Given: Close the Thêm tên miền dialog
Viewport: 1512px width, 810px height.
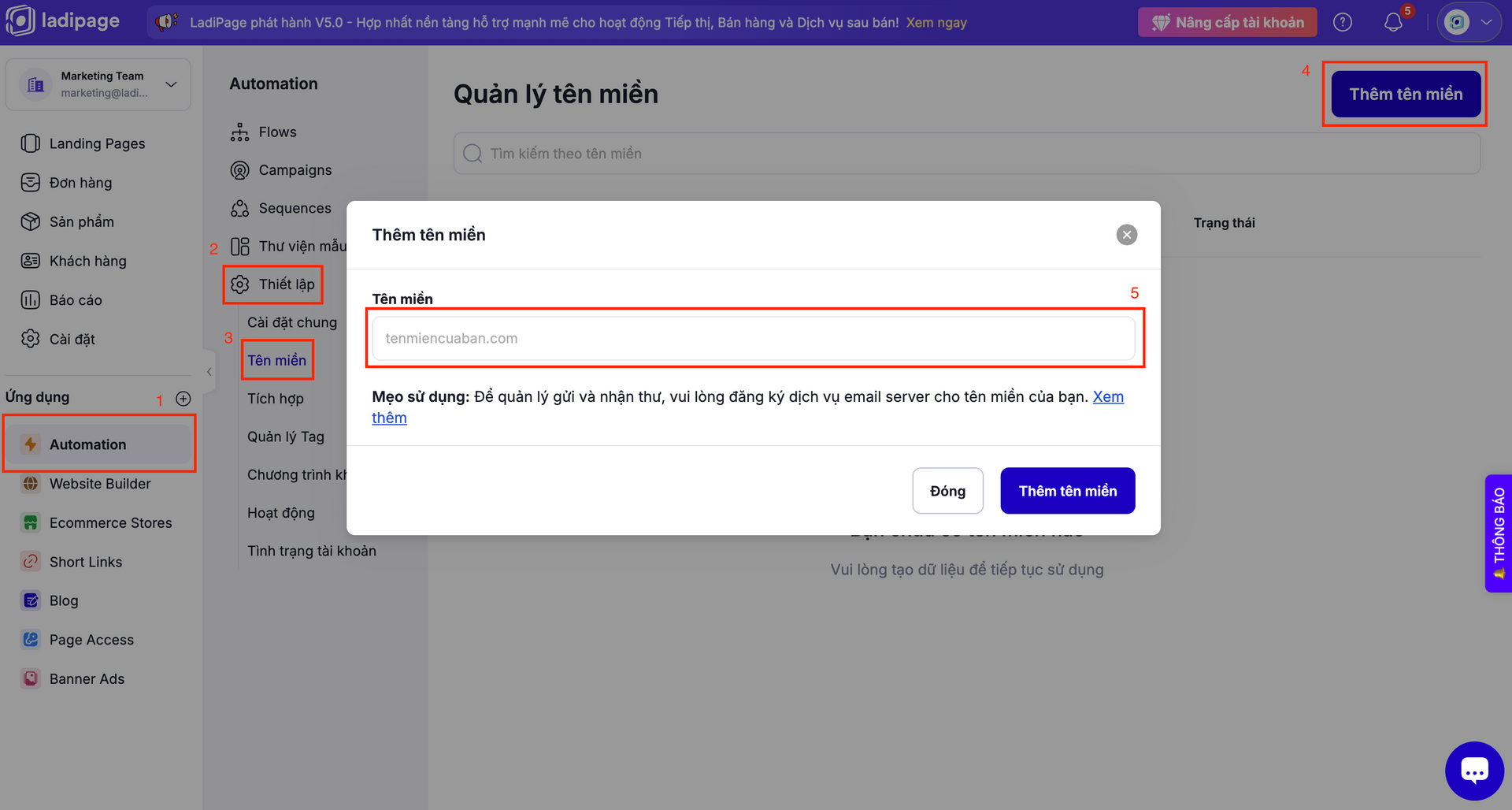Looking at the screenshot, I should point(1127,235).
